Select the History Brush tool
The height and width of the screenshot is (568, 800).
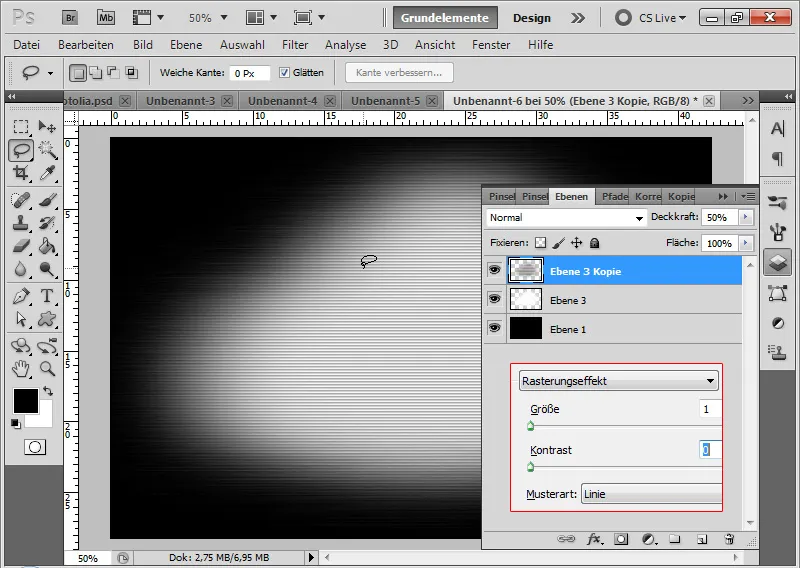[47, 223]
